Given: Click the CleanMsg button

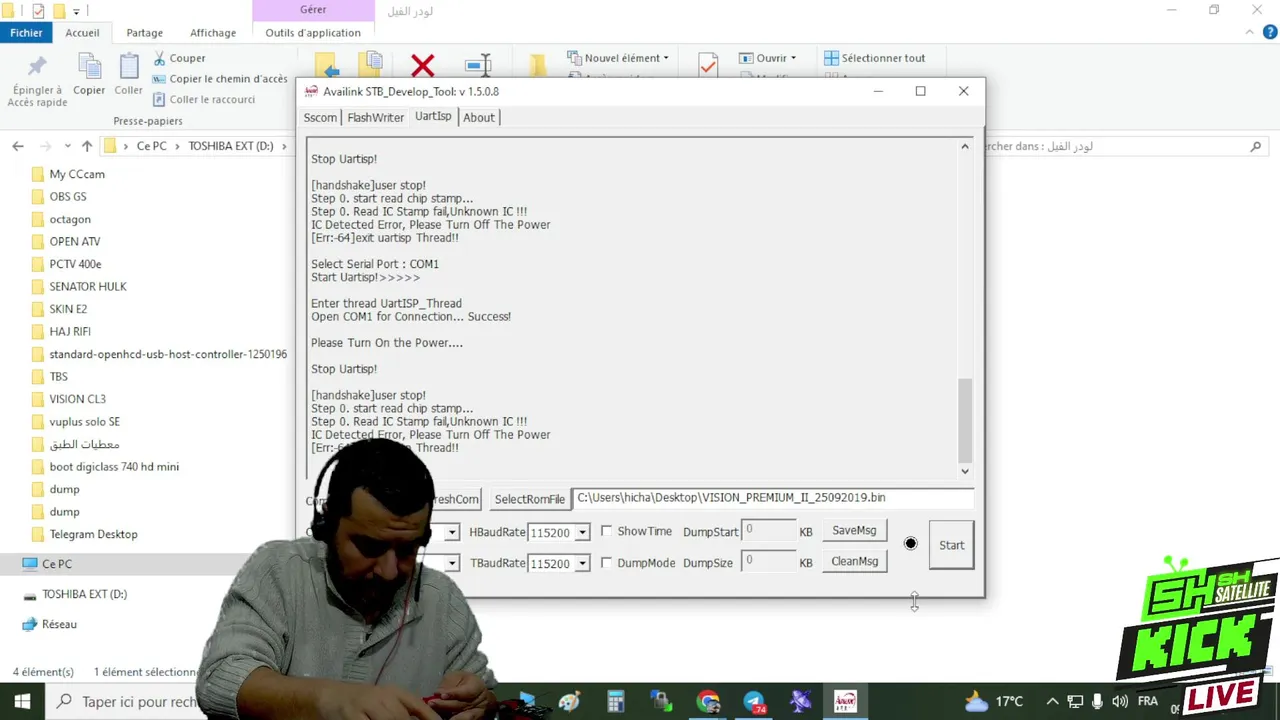Looking at the screenshot, I should (855, 561).
